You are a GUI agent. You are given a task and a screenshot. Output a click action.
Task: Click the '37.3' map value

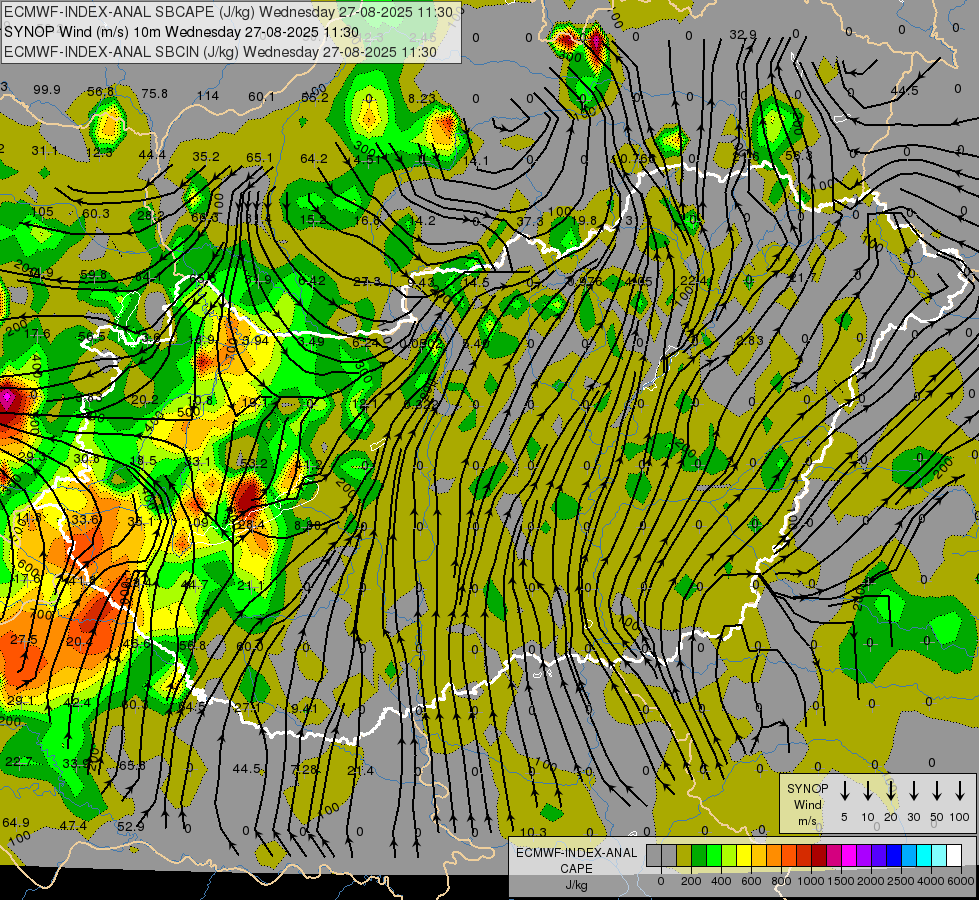[529, 222]
